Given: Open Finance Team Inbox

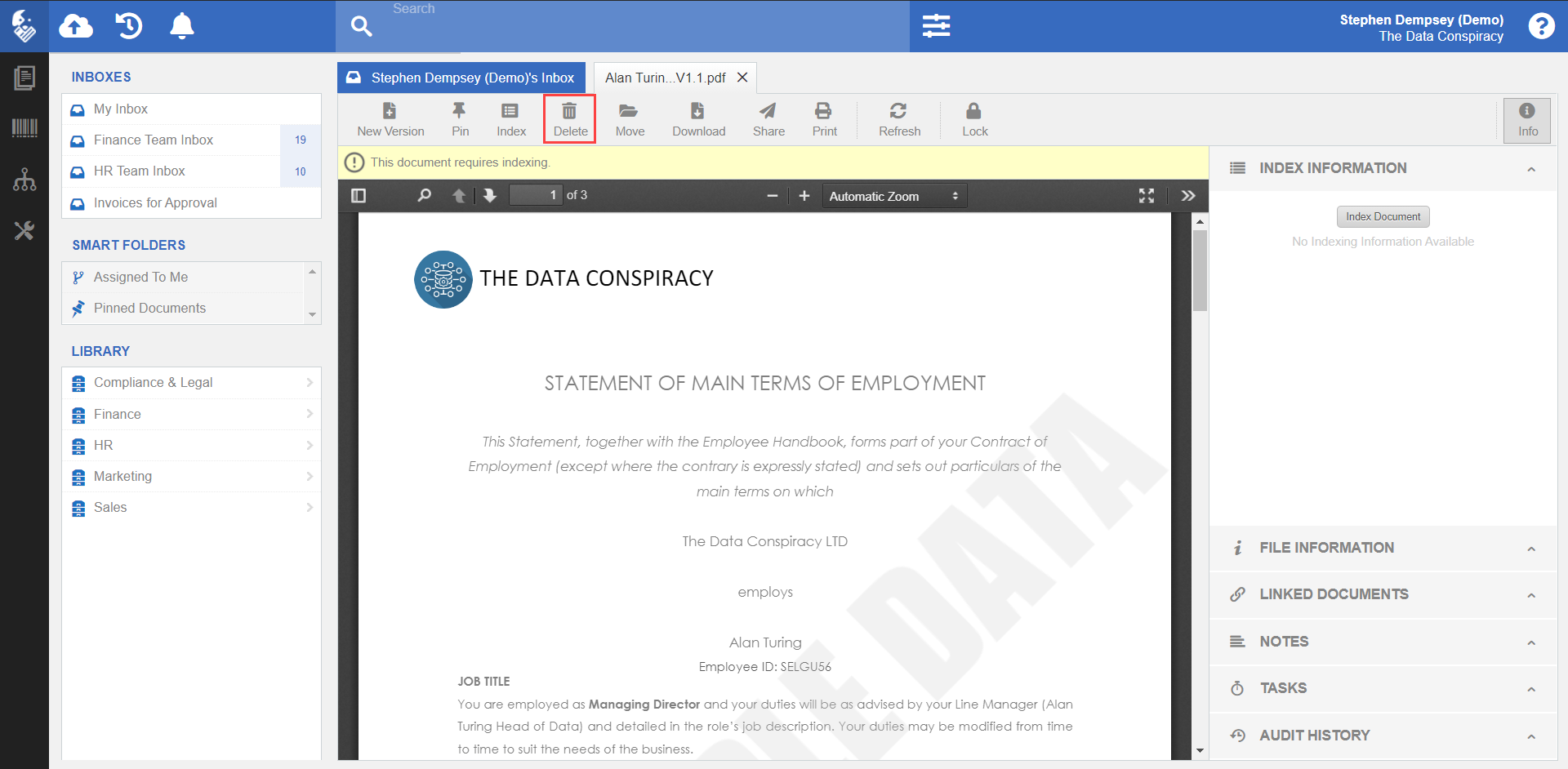Looking at the screenshot, I should pos(191,140).
